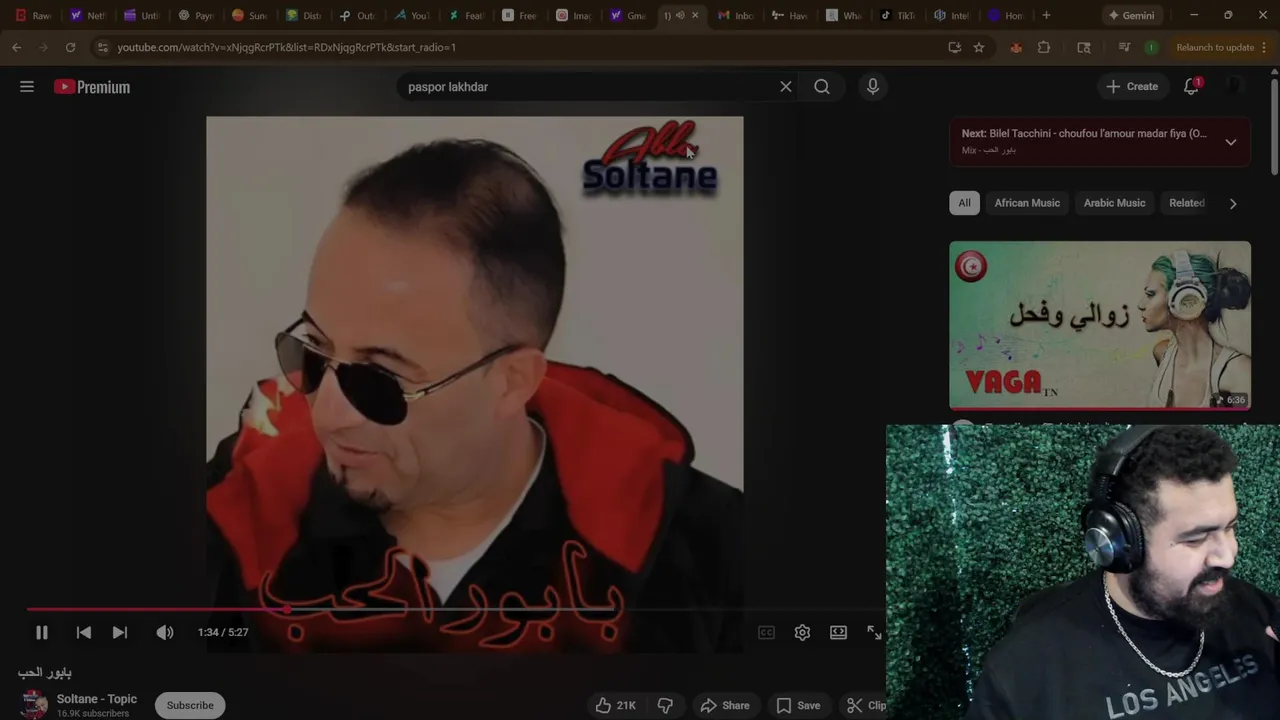This screenshot has height=720, width=1280.
Task: Bookmark this page with the star
Action: point(979,47)
